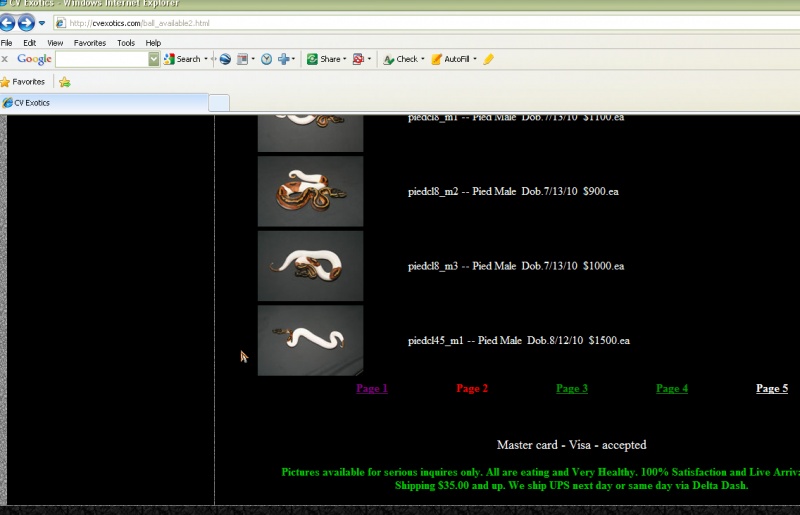
Task: Click the pop-up blocker toolbar icon
Action: pos(358,59)
